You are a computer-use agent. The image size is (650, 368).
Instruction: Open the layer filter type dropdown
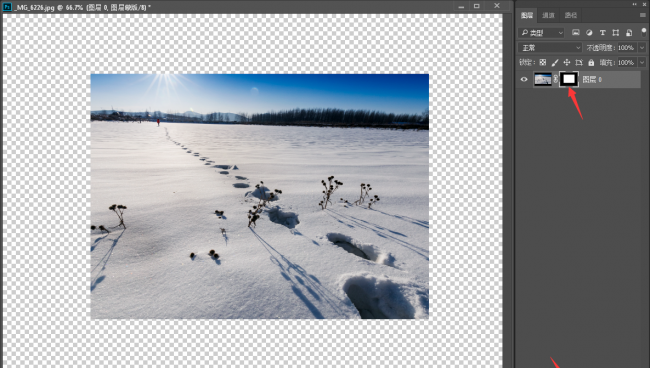(x=541, y=32)
